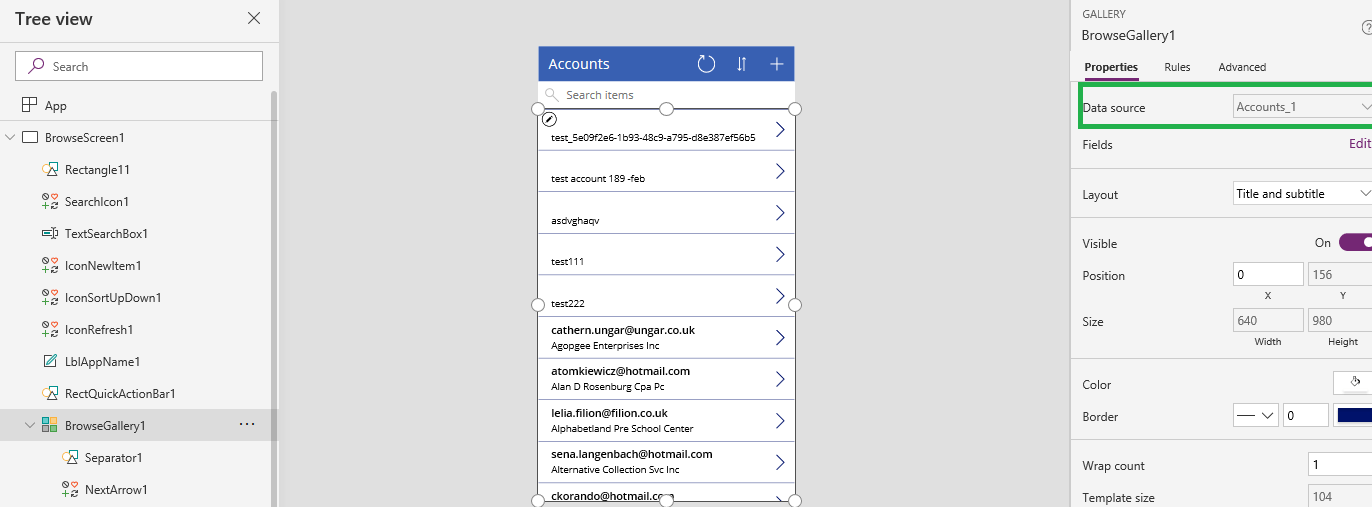Click the Position Y input field

pyautogui.click(x=1340, y=275)
